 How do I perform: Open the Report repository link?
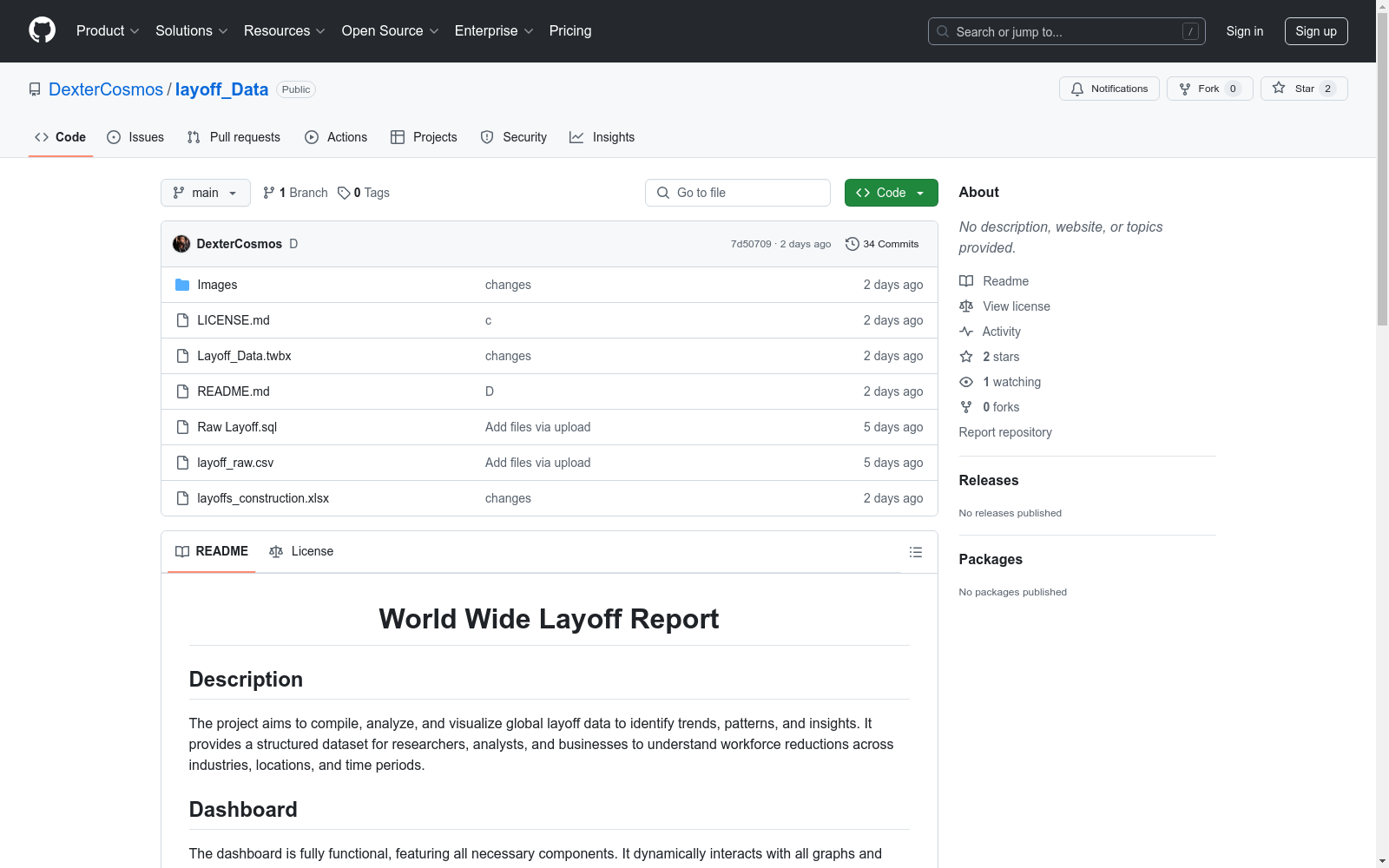(1005, 432)
